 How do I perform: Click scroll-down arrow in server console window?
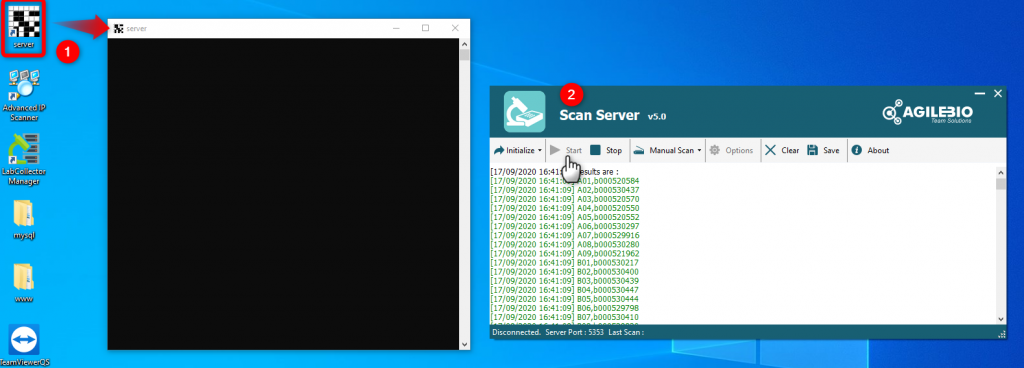tap(464, 344)
